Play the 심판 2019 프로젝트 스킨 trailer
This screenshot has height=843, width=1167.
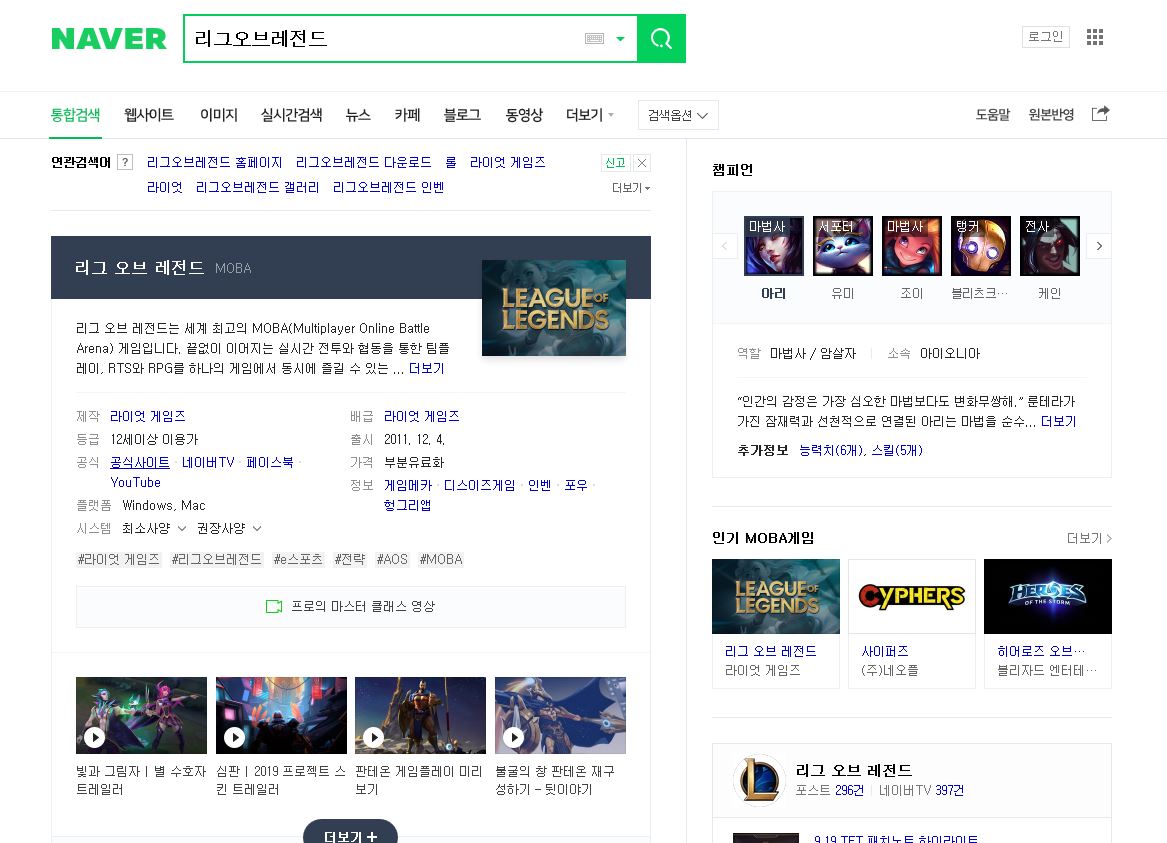click(x=281, y=715)
